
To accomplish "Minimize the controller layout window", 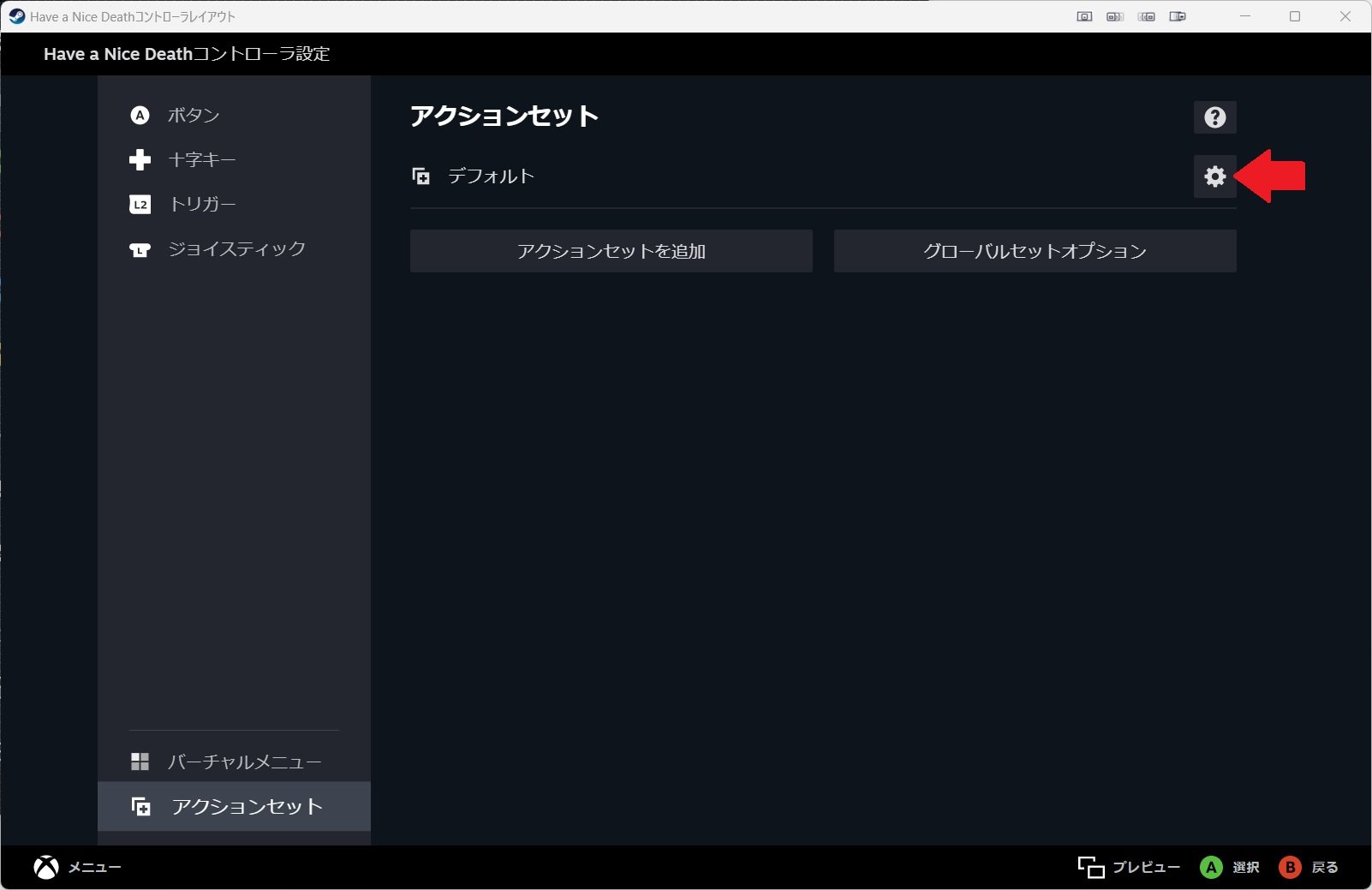I will (1245, 16).
